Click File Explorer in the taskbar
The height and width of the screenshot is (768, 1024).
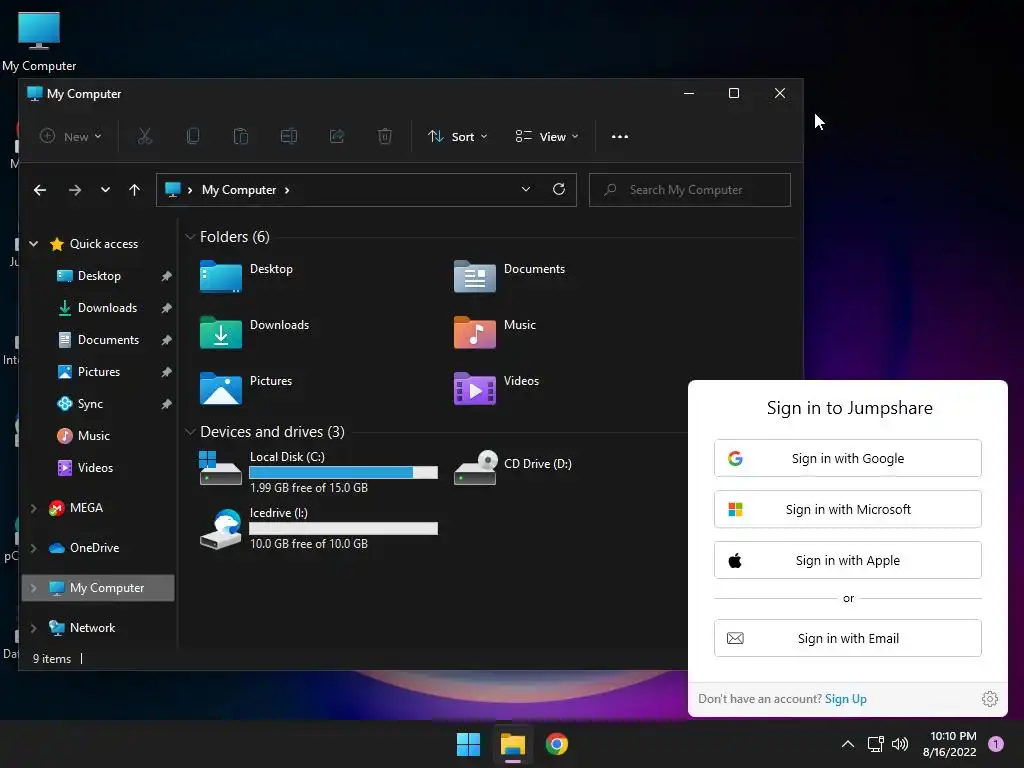click(513, 744)
